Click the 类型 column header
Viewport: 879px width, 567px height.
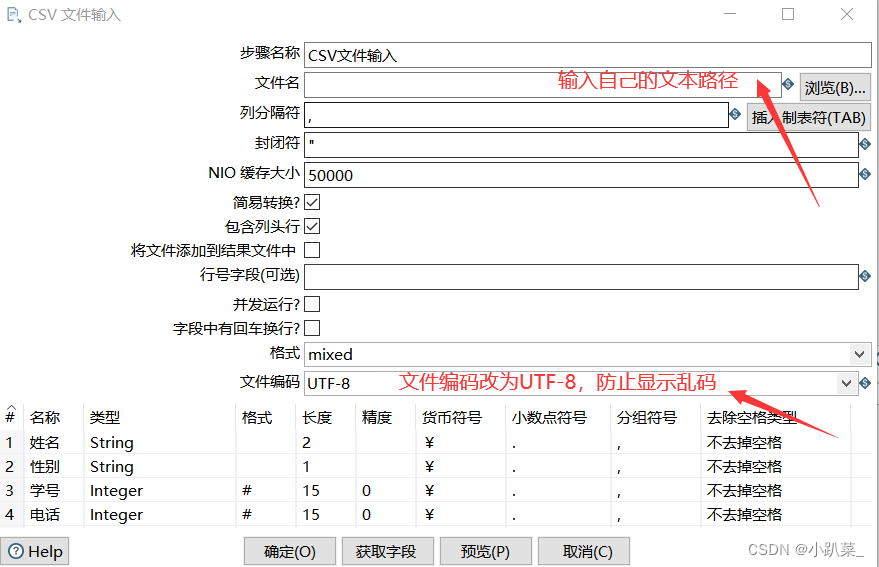pos(159,417)
